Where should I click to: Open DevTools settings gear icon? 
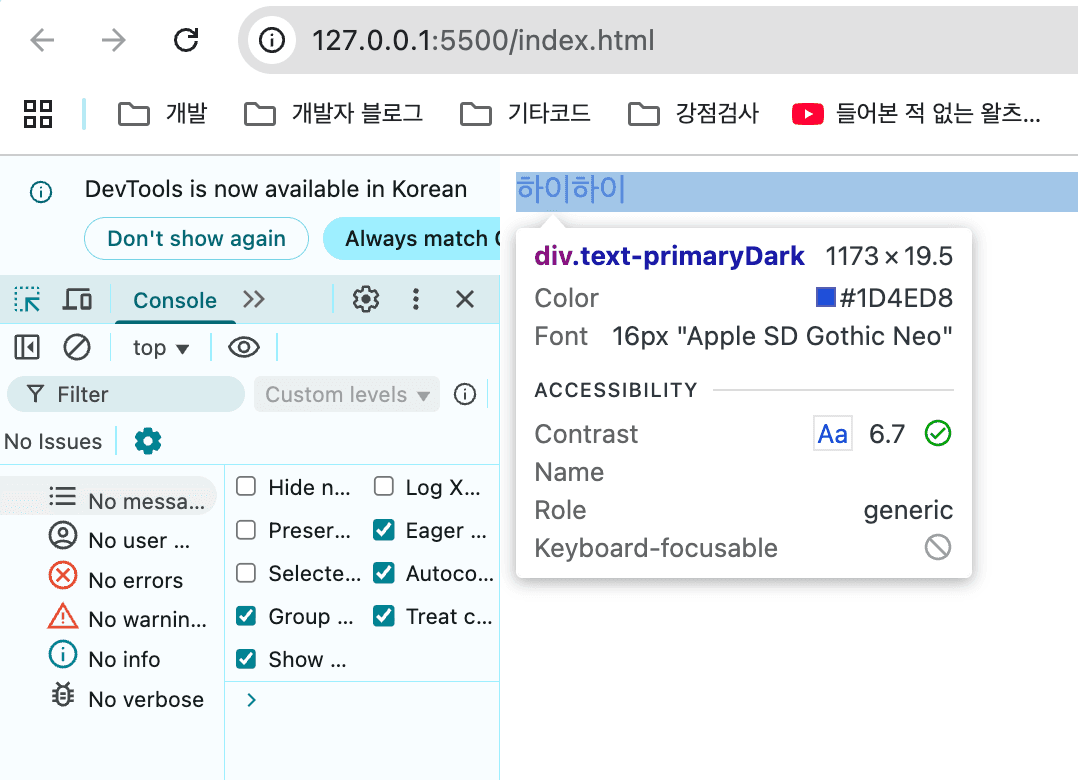366,299
